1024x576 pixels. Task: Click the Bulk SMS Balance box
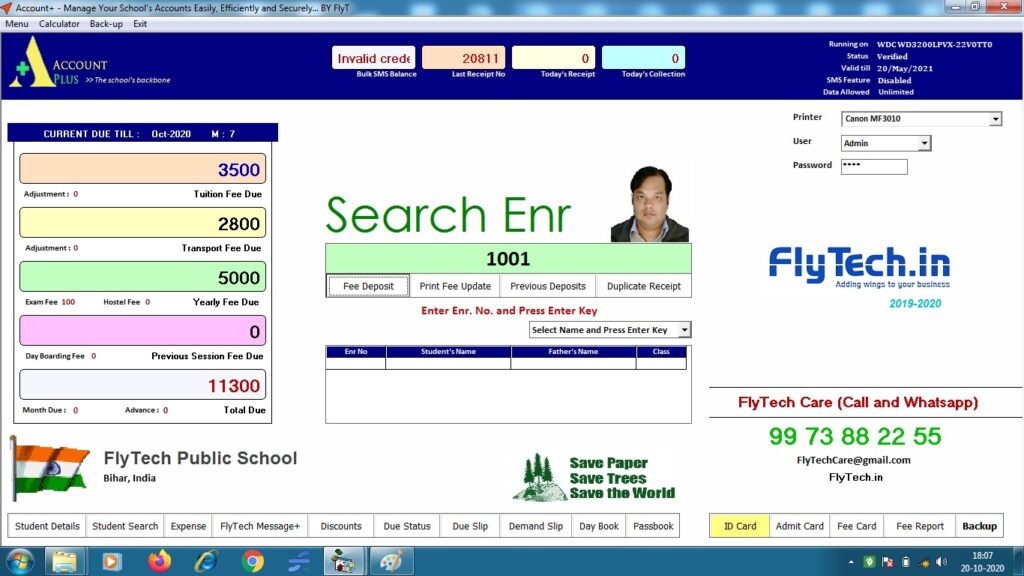[x=374, y=58]
